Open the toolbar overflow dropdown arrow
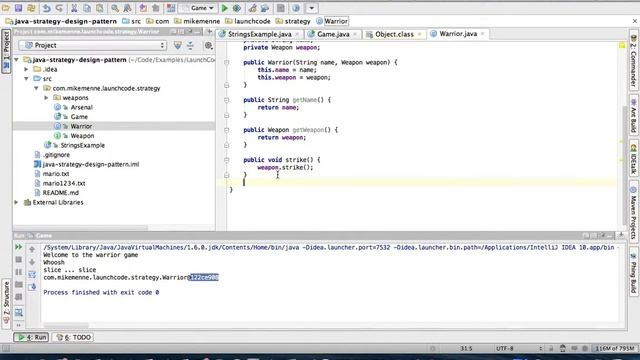The width and height of the screenshot is (640, 360). click(x=311, y=8)
